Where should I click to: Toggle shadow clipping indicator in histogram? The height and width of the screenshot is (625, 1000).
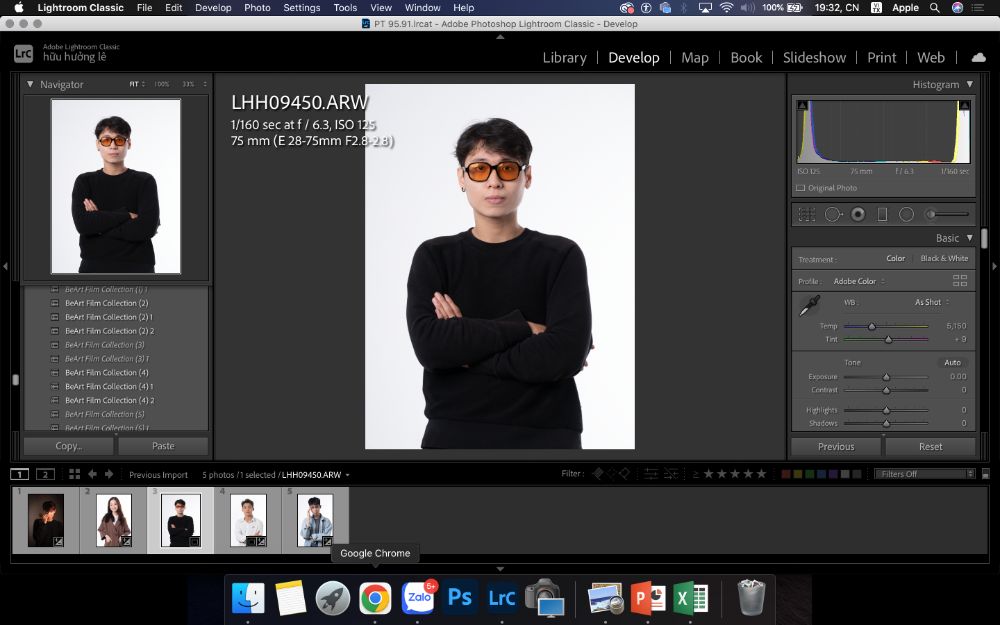point(802,105)
